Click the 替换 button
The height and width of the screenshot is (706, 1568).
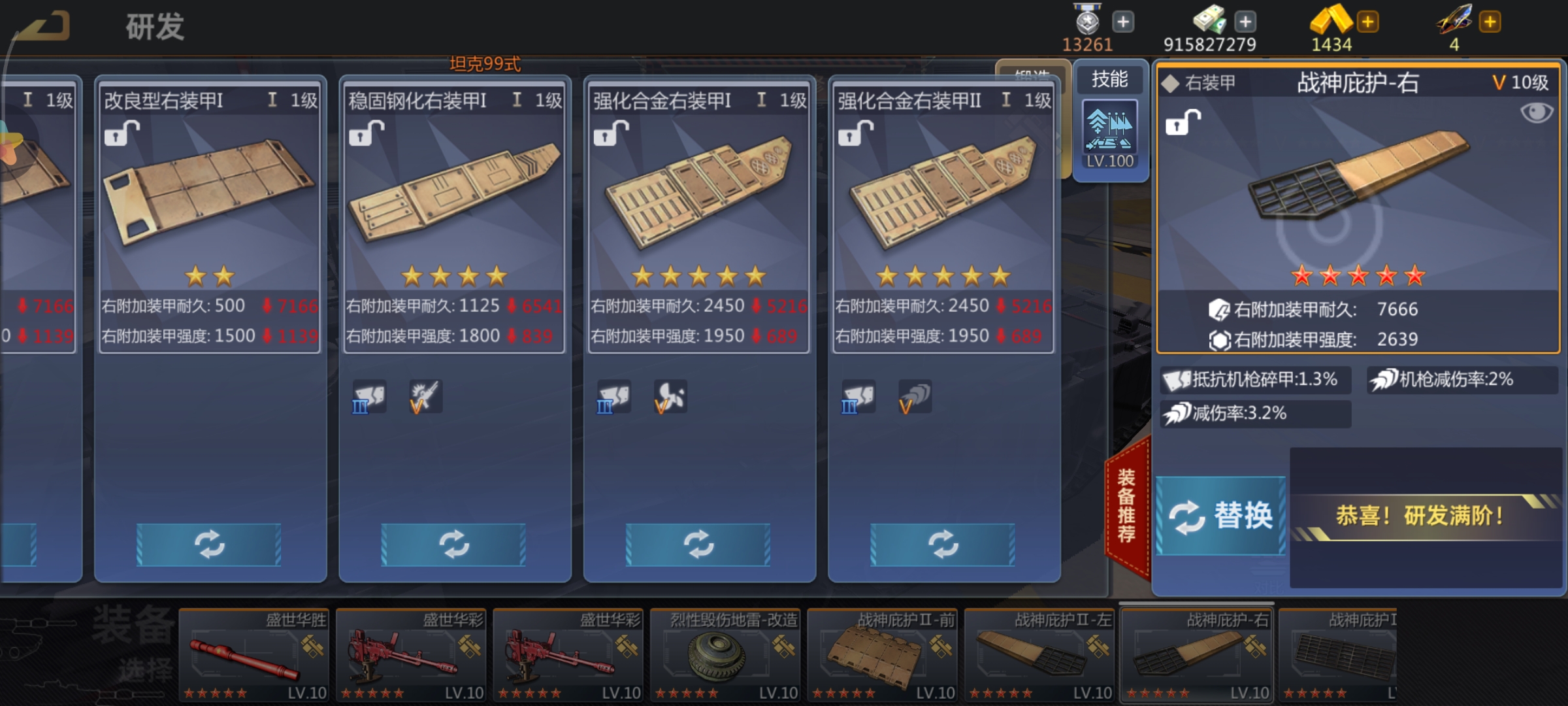pos(1220,516)
